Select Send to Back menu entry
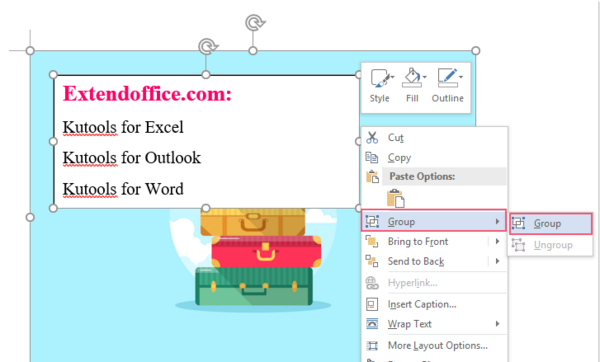This screenshot has width=600, height=362. click(434, 261)
